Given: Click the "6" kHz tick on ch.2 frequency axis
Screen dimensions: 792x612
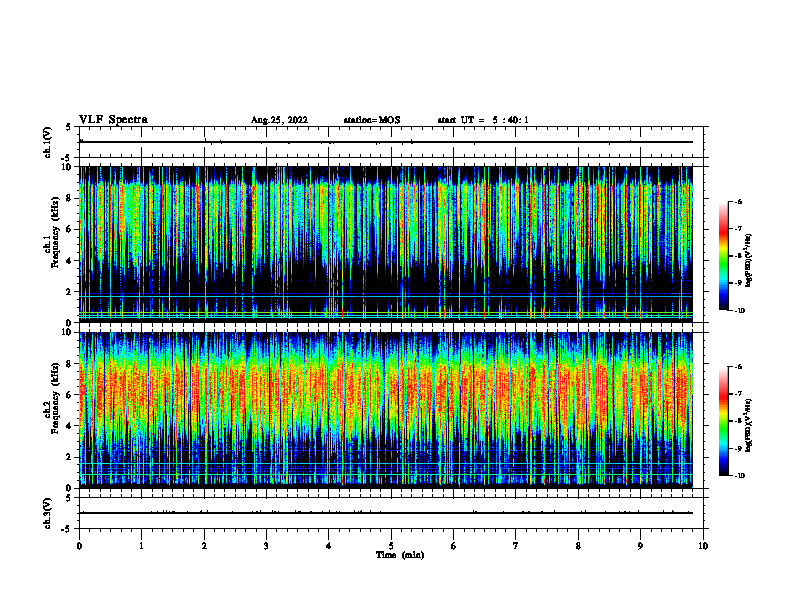Looking at the screenshot, I should (x=71, y=395).
